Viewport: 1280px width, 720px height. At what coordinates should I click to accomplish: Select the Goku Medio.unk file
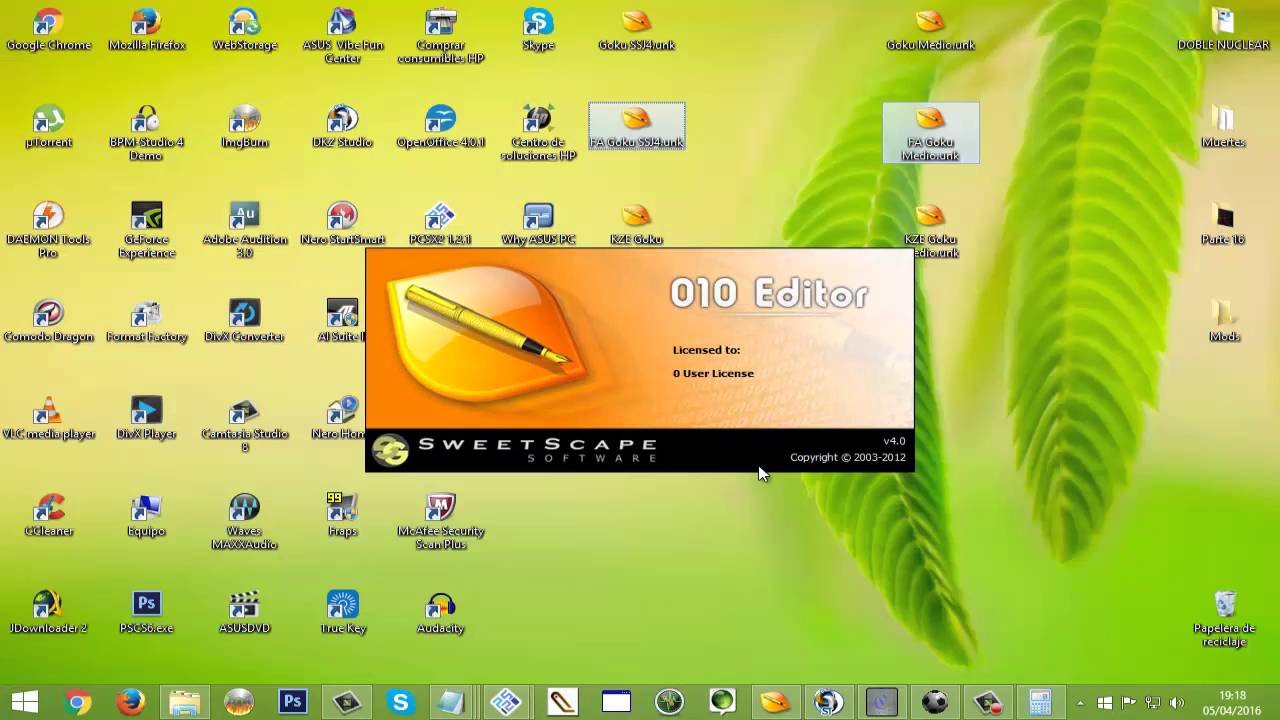point(930,29)
